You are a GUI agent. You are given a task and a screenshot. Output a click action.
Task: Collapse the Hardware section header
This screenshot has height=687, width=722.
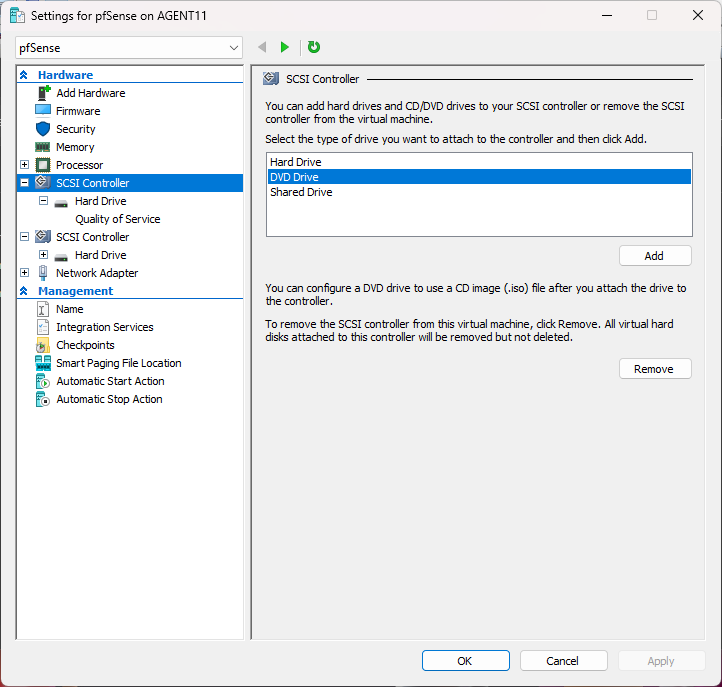click(24, 75)
